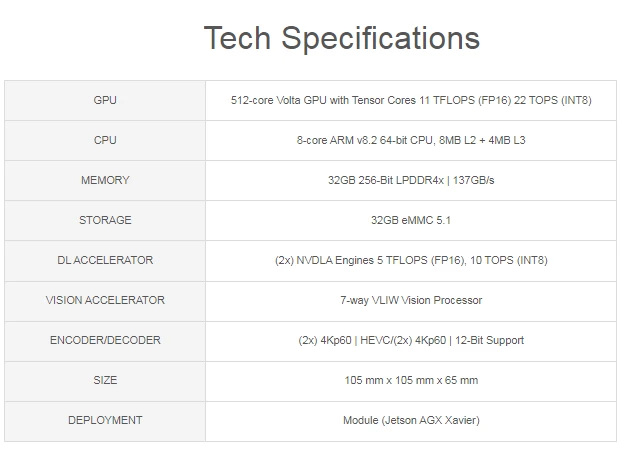
Task: Select the MEMORY label cell
Action: click(105, 180)
